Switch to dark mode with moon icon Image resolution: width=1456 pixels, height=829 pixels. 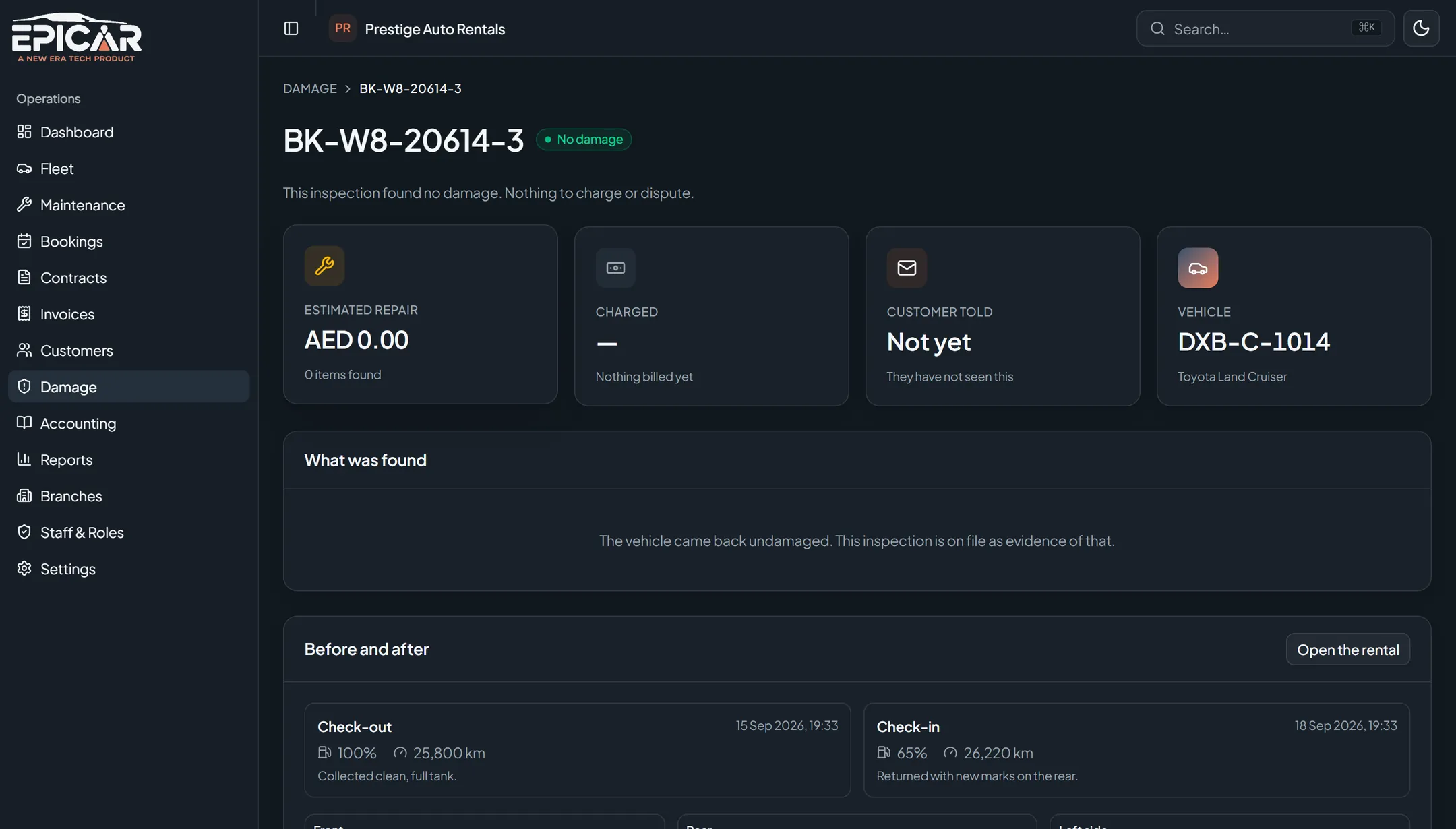click(1421, 28)
